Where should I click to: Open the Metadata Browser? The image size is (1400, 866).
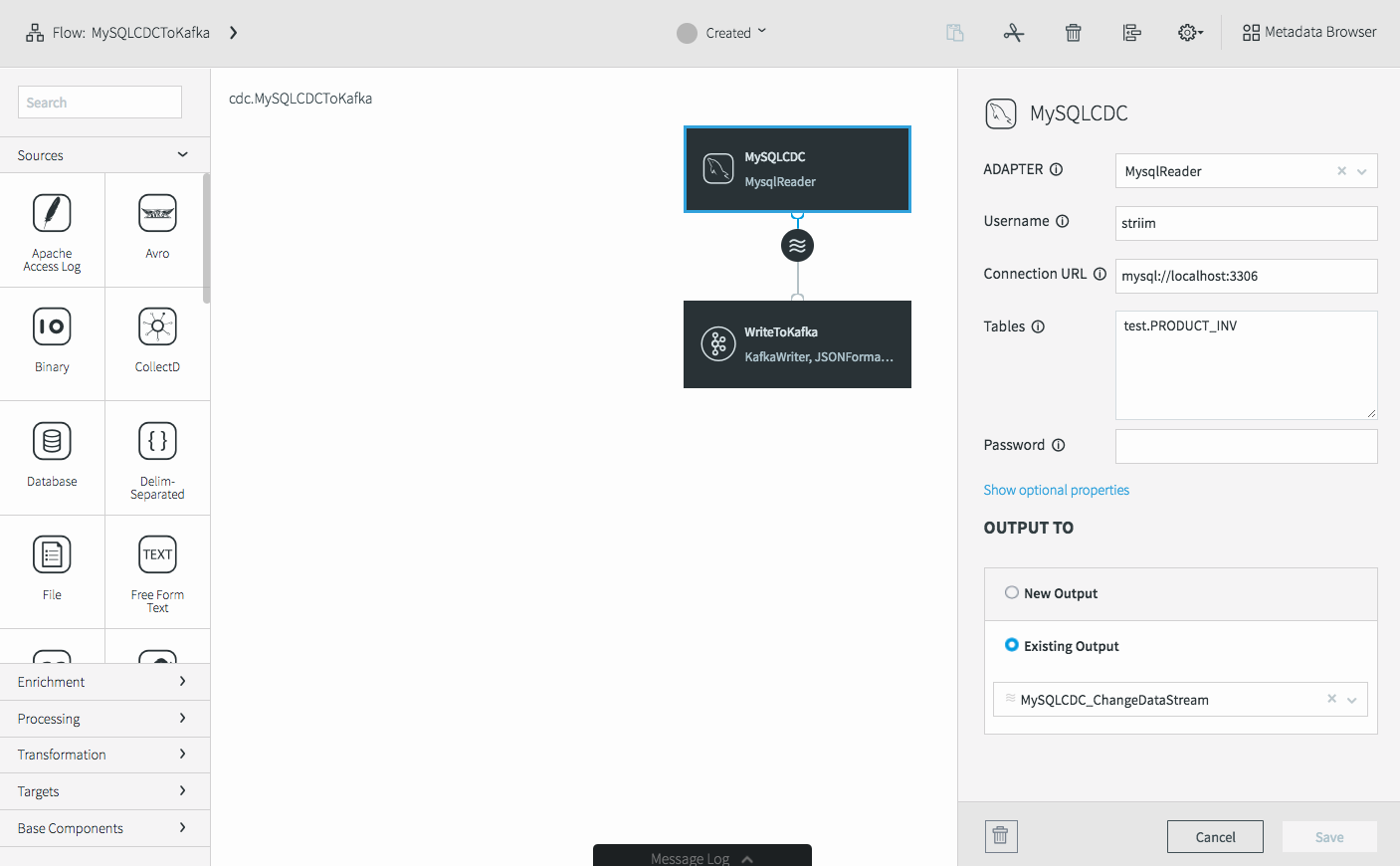pyautogui.click(x=1309, y=33)
